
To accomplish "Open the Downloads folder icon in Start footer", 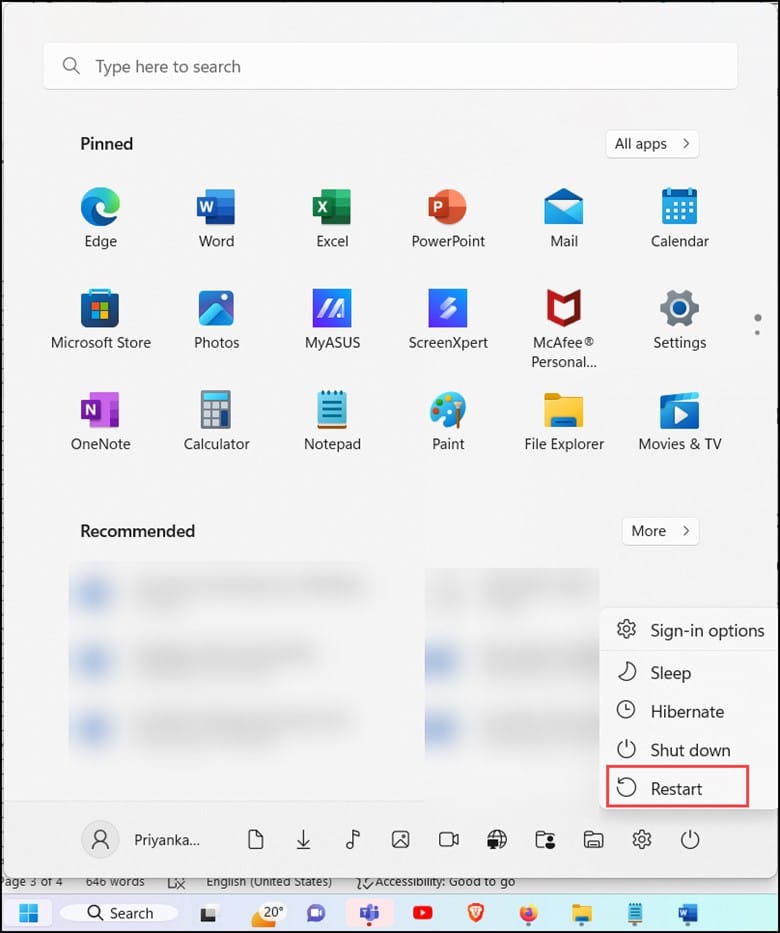I will (303, 840).
